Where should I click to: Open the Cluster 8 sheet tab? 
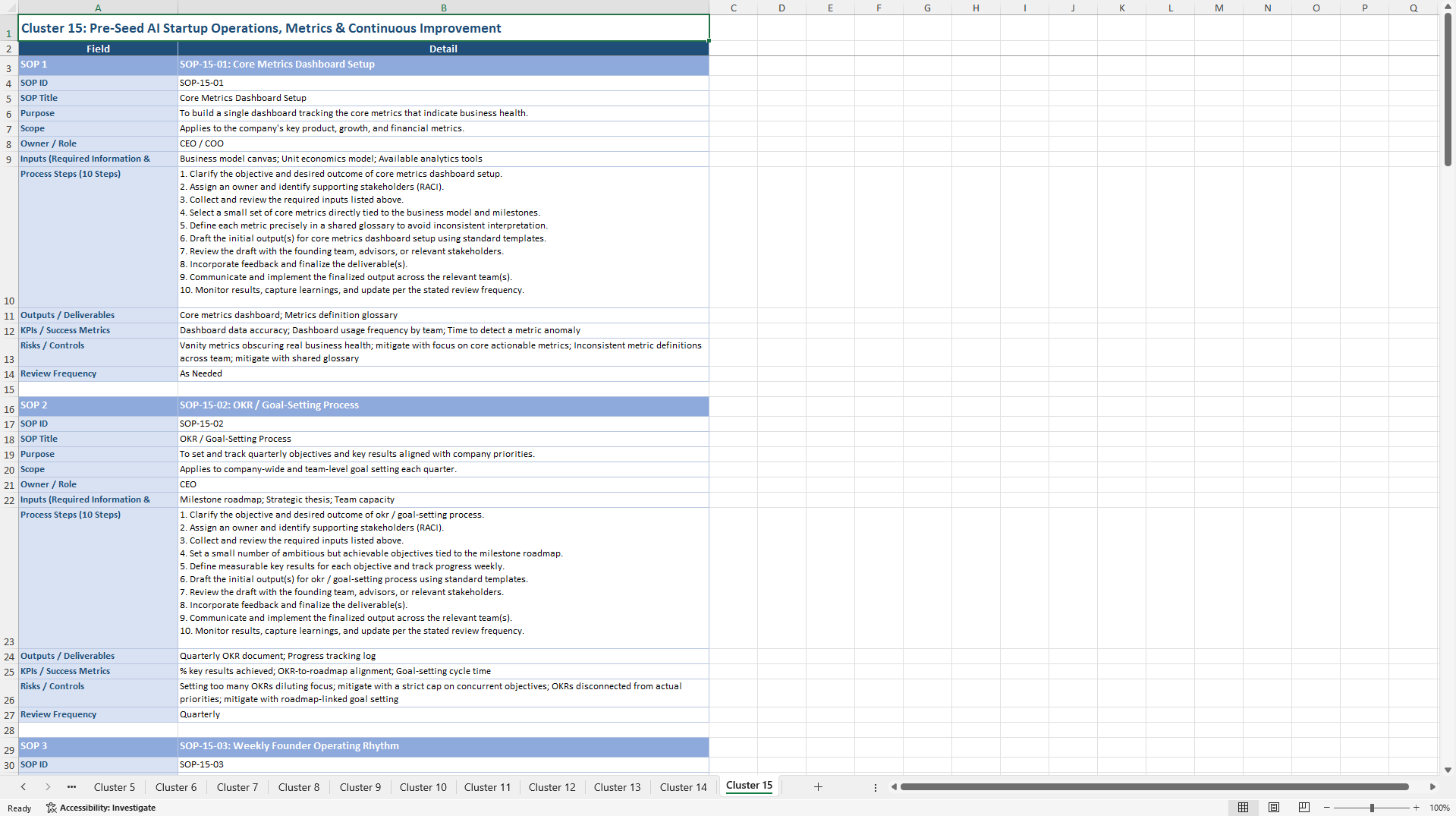click(x=299, y=787)
